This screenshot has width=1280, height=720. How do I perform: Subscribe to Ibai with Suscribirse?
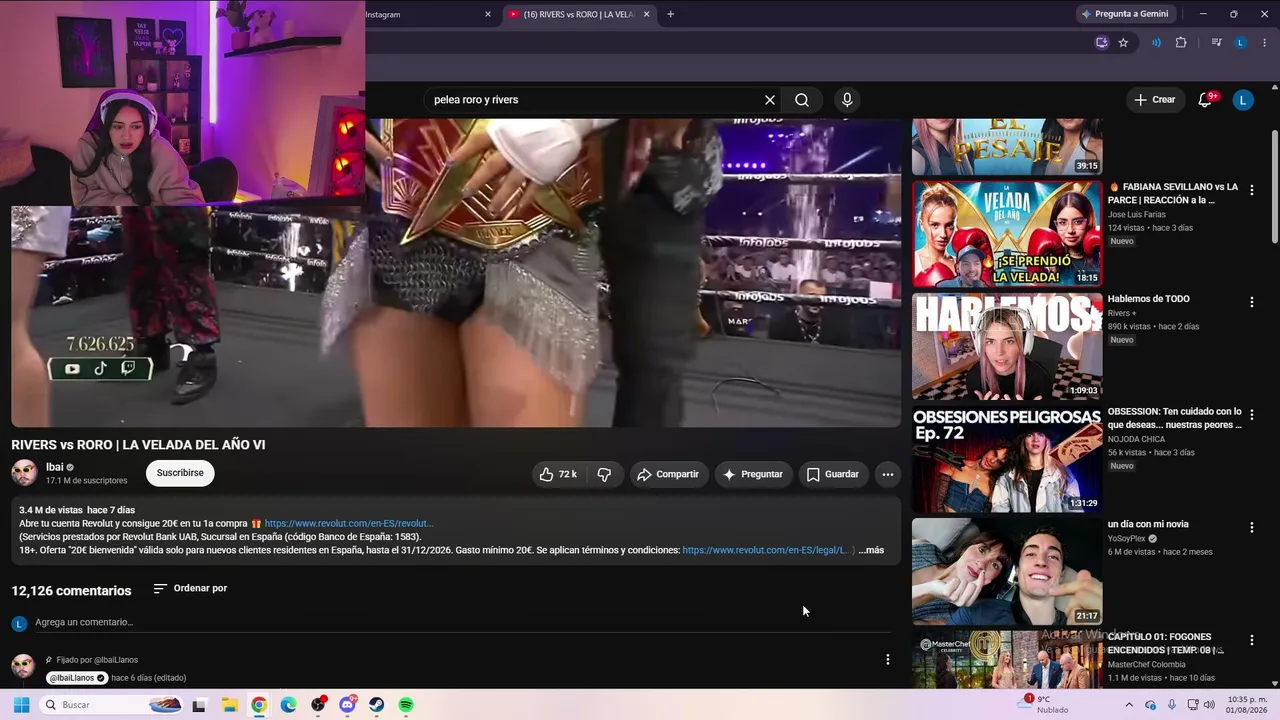(180, 473)
